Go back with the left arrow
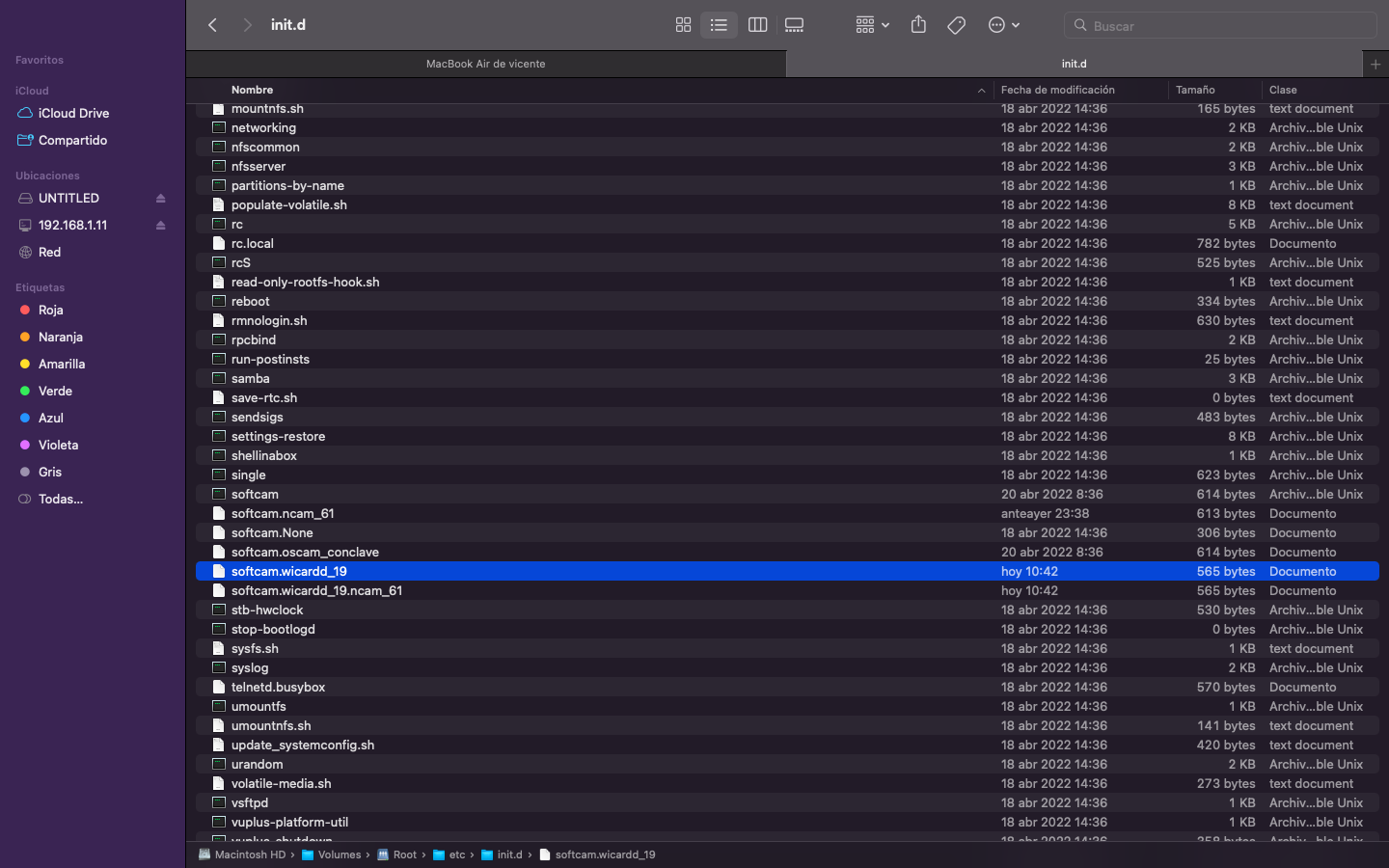1389x868 pixels. tap(213, 25)
